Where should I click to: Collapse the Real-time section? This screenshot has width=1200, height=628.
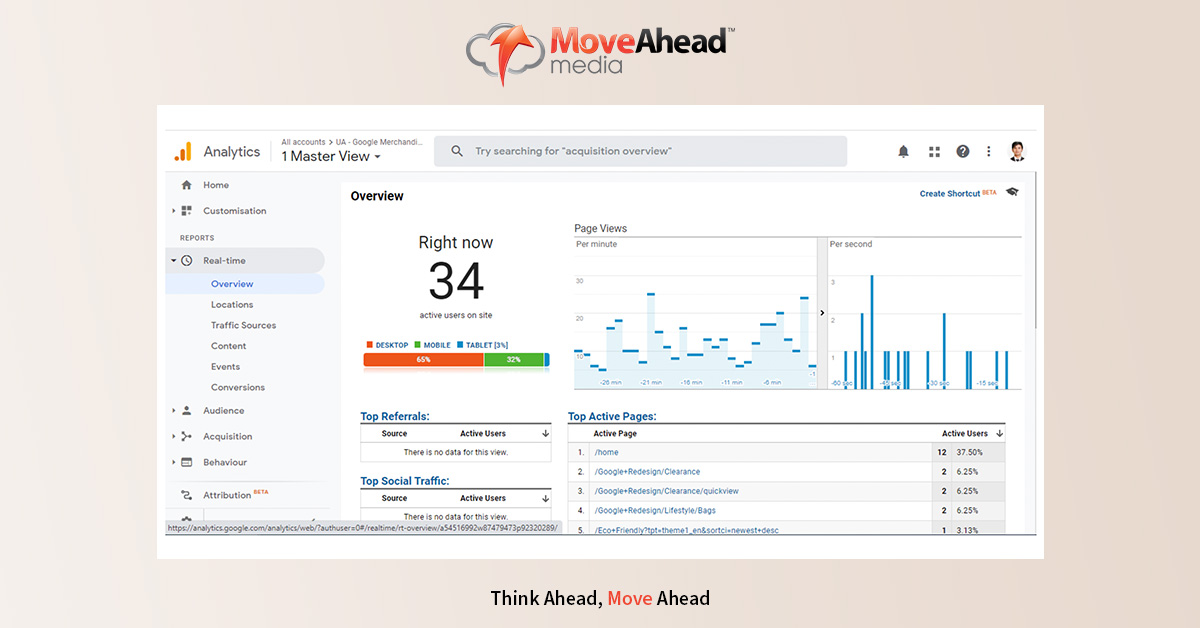coord(173,260)
